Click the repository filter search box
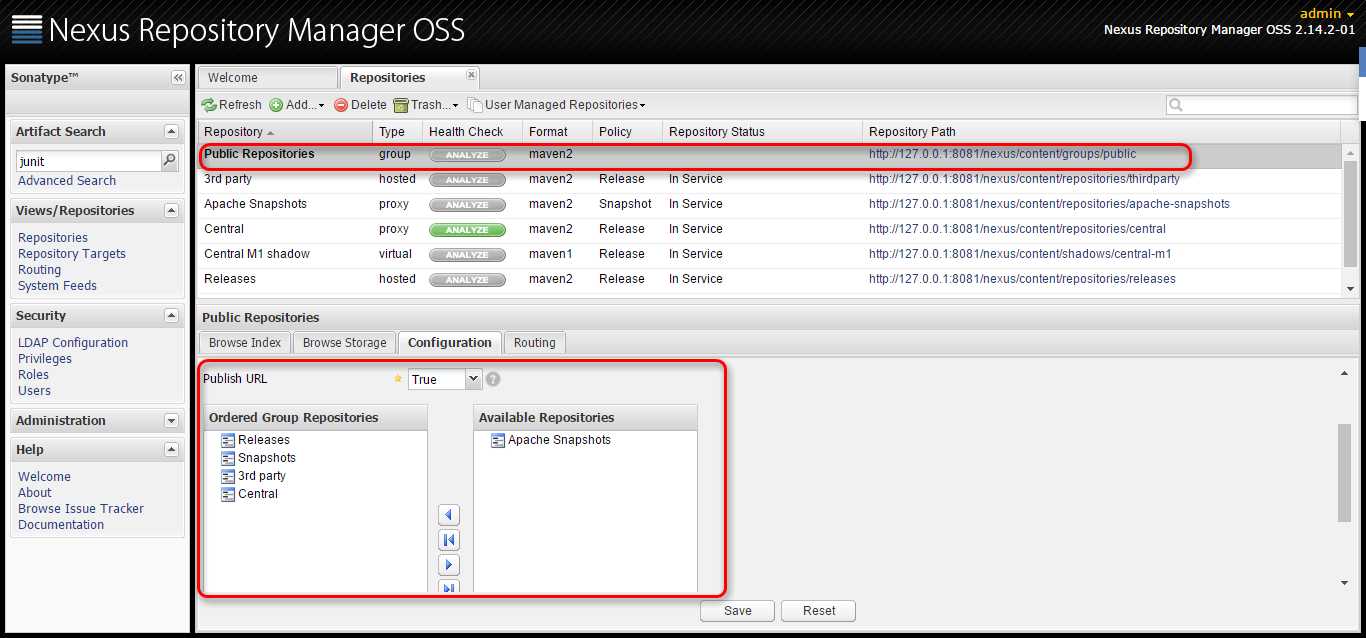1366x638 pixels. click(x=1262, y=105)
